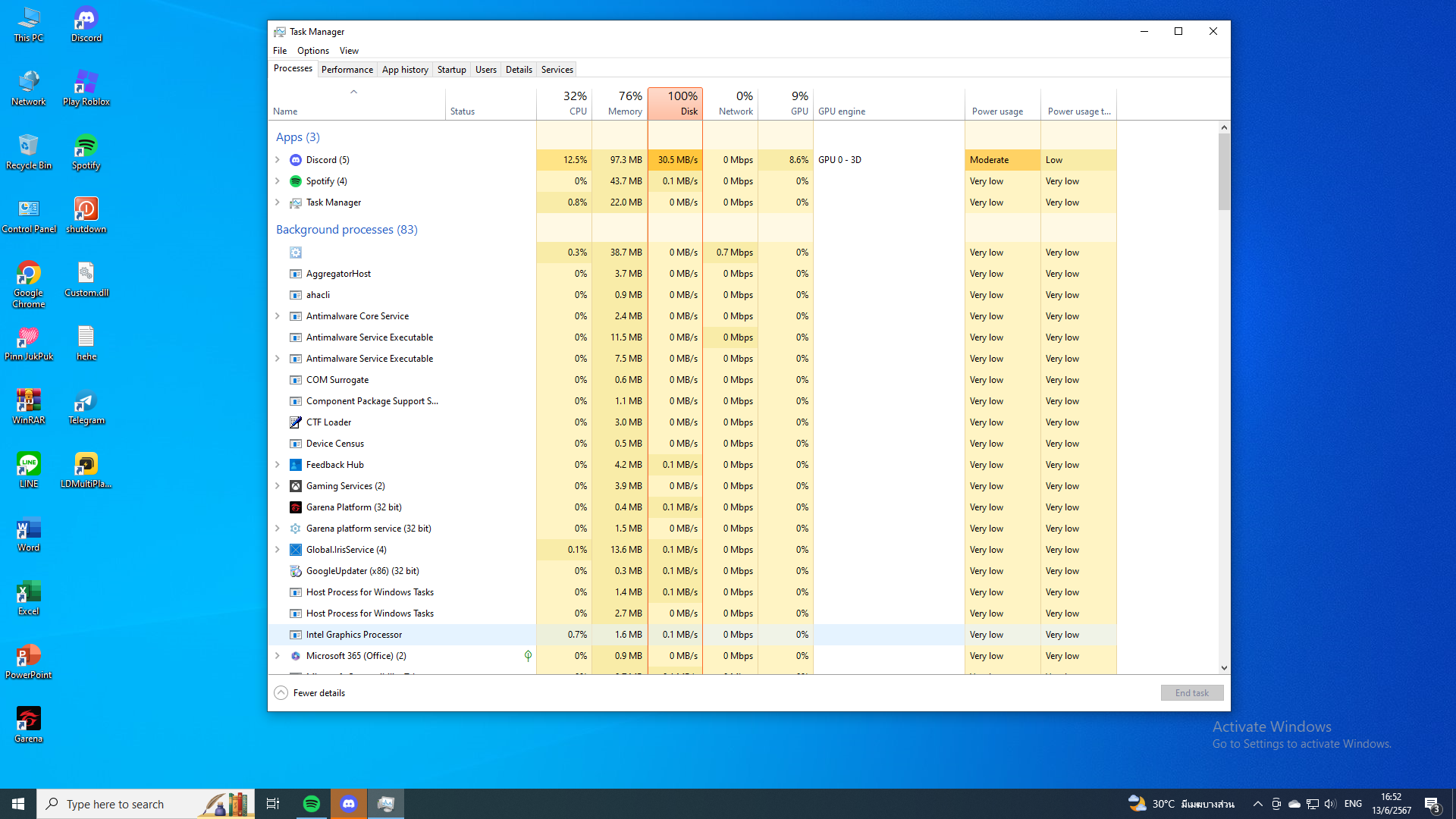
Task: Click the Gaming Services Xbox icon
Action: pyautogui.click(x=296, y=486)
